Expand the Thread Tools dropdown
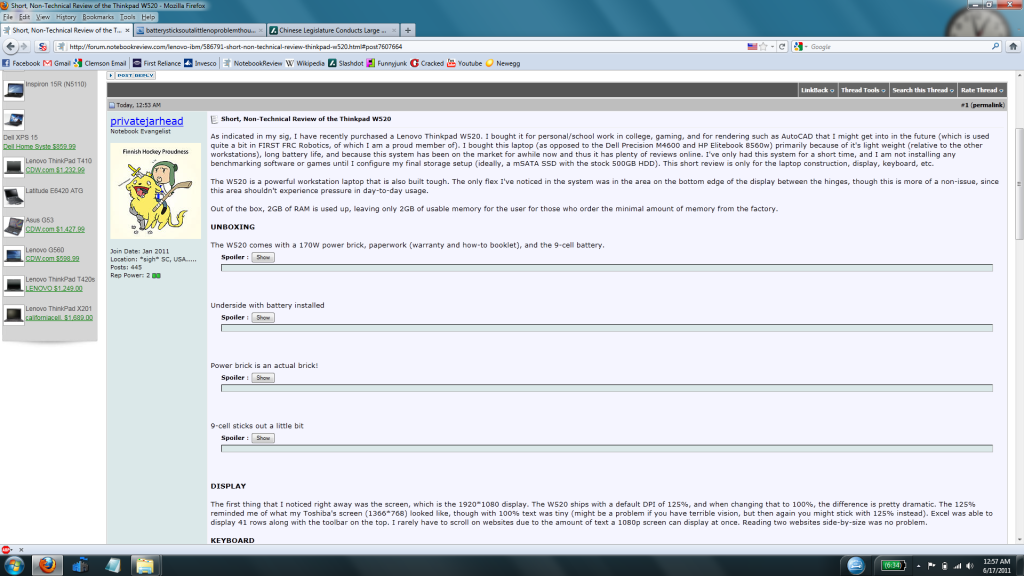This screenshot has height=576, width=1024. click(863, 90)
